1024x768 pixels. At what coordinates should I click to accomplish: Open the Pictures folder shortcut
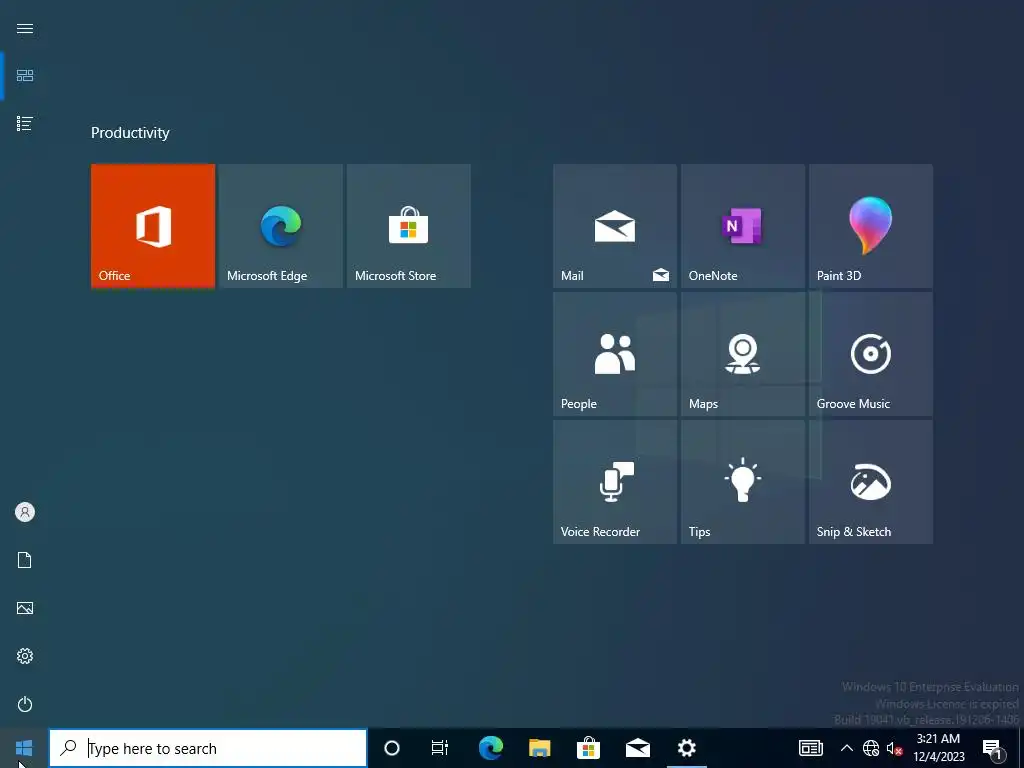pos(25,608)
